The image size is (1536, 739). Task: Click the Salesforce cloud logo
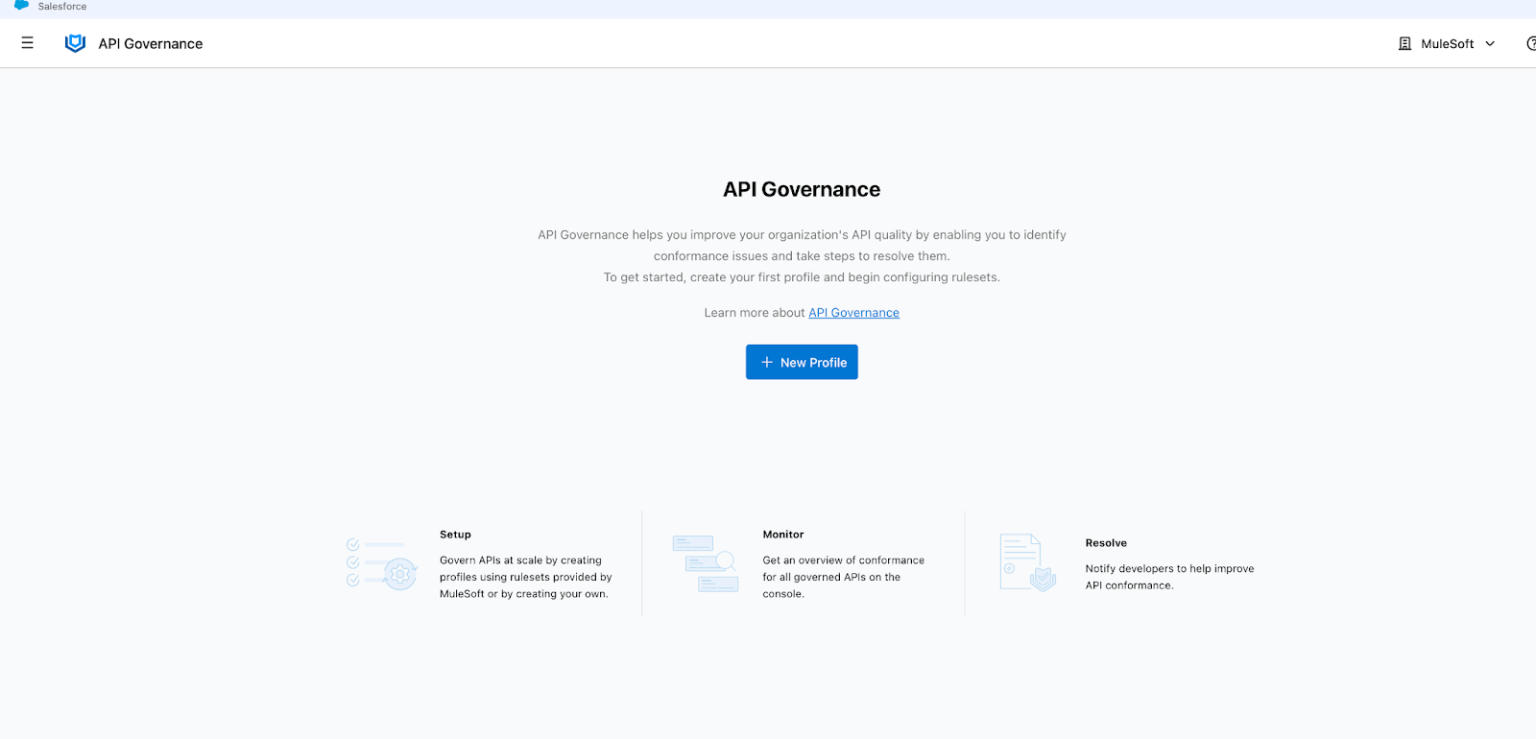(x=22, y=5)
